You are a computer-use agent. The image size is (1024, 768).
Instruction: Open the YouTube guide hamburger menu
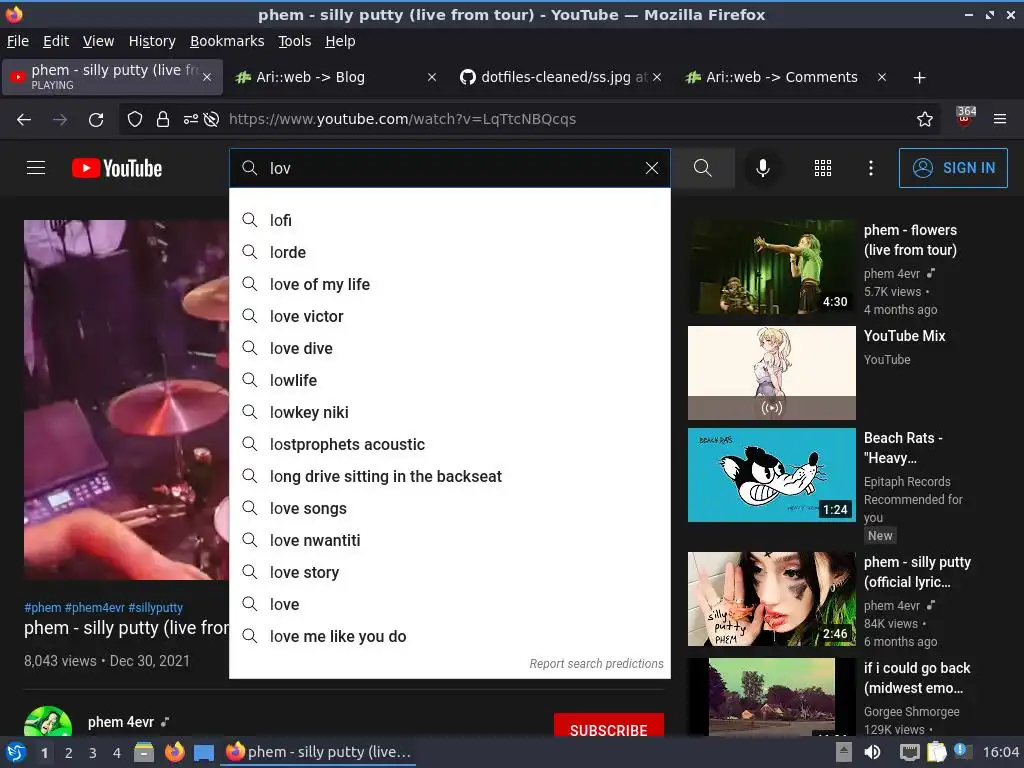tap(36, 168)
